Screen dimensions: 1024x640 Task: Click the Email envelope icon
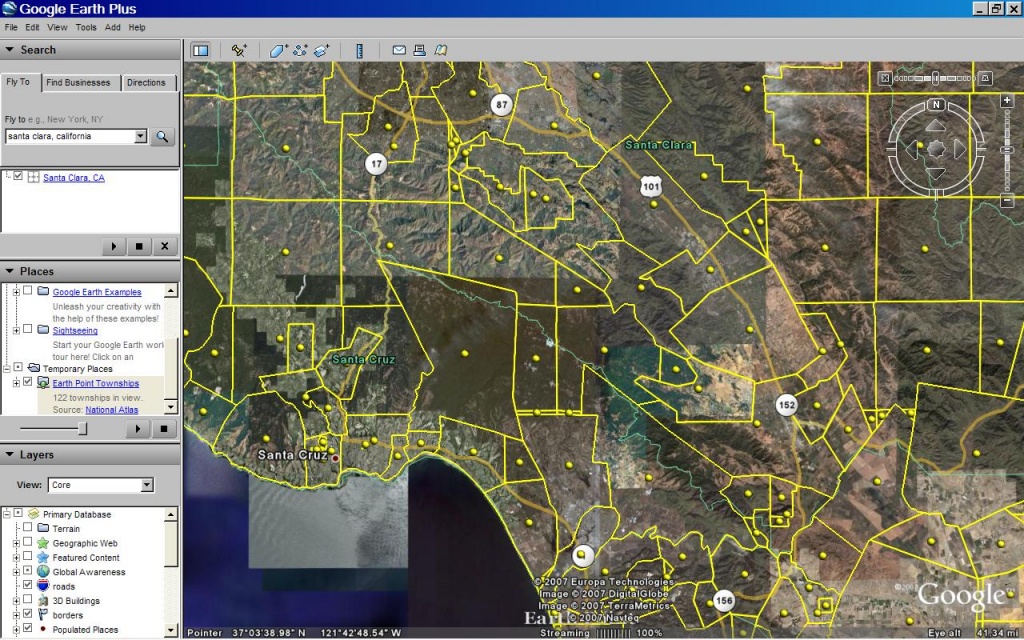click(x=399, y=50)
